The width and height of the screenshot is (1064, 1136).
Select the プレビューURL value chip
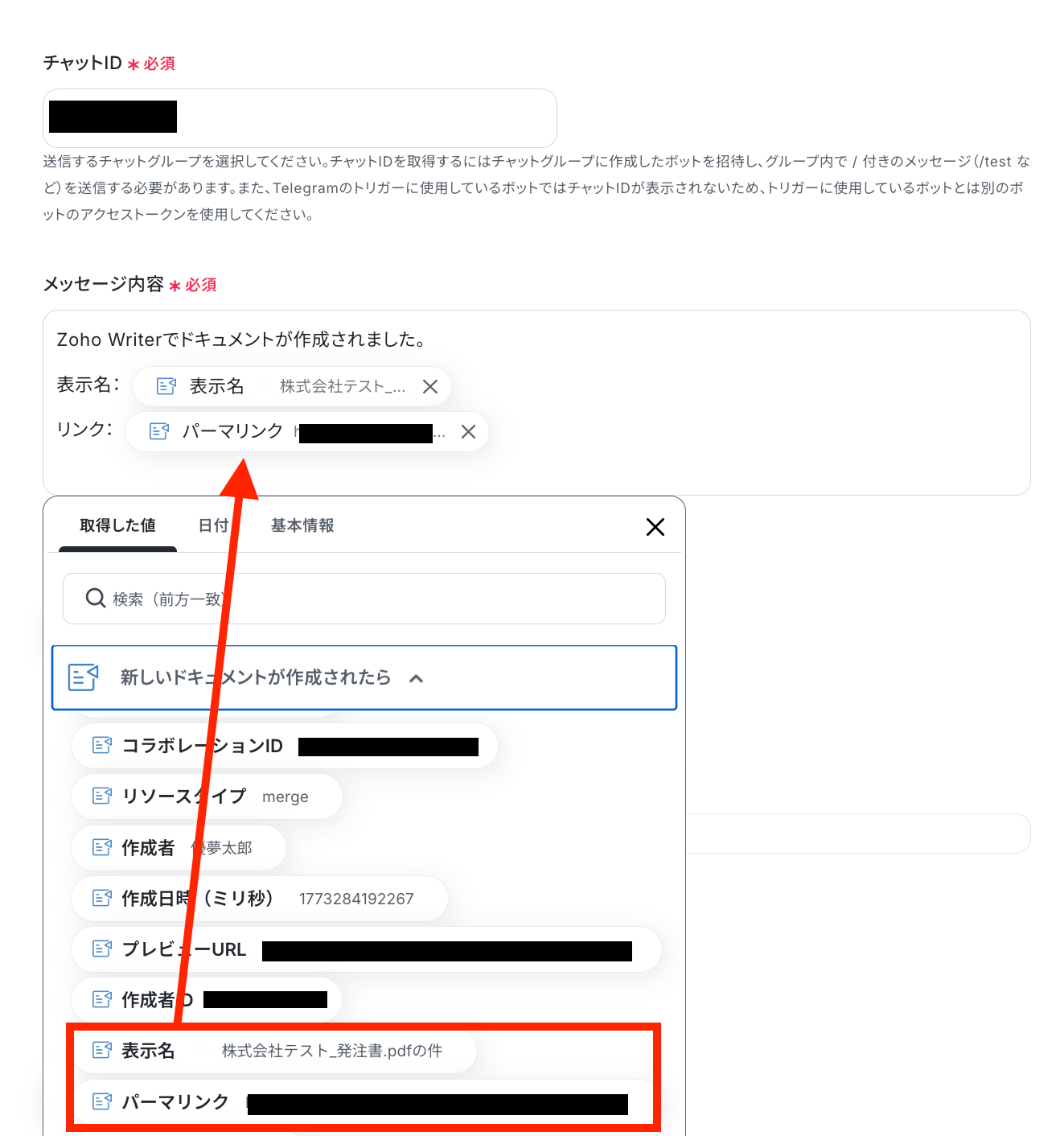[x=367, y=949]
